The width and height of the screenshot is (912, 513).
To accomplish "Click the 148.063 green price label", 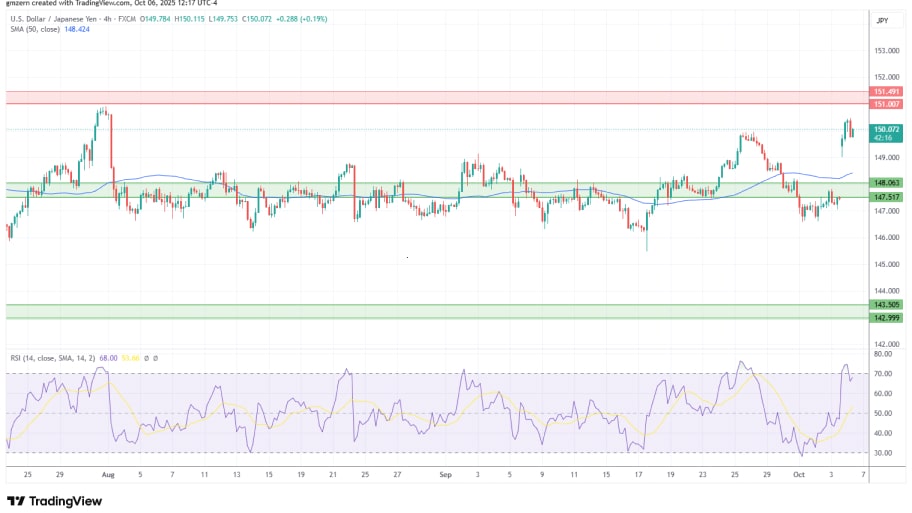I will click(x=886, y=183).
